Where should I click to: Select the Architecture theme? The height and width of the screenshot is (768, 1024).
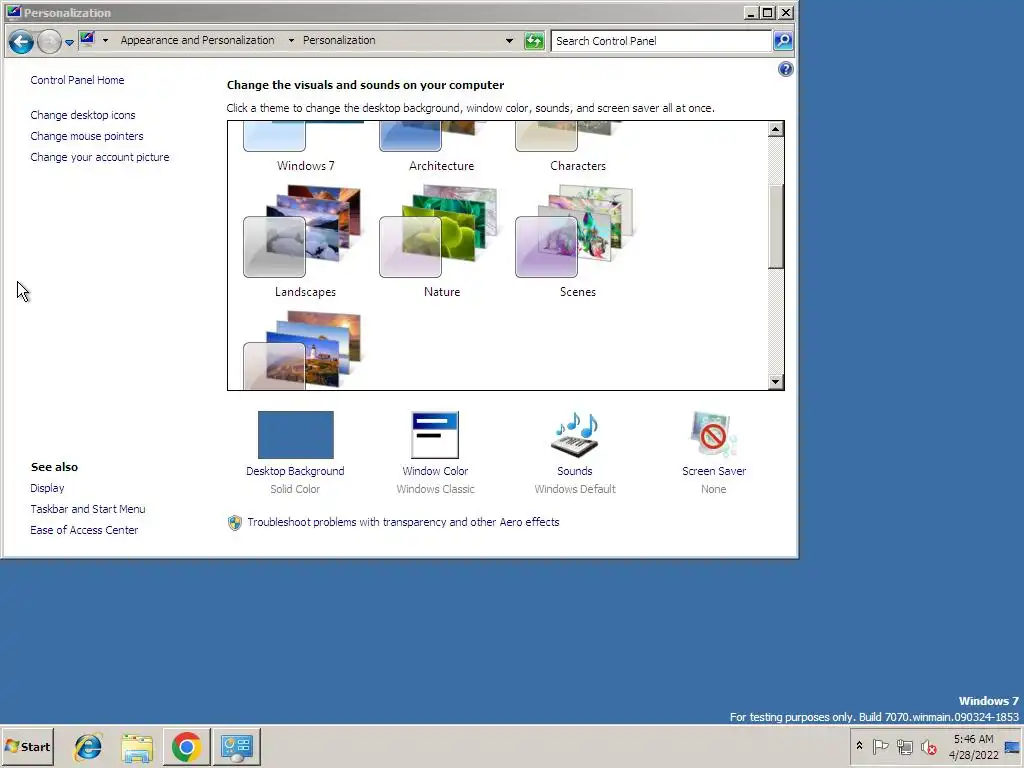coord(441,147)
